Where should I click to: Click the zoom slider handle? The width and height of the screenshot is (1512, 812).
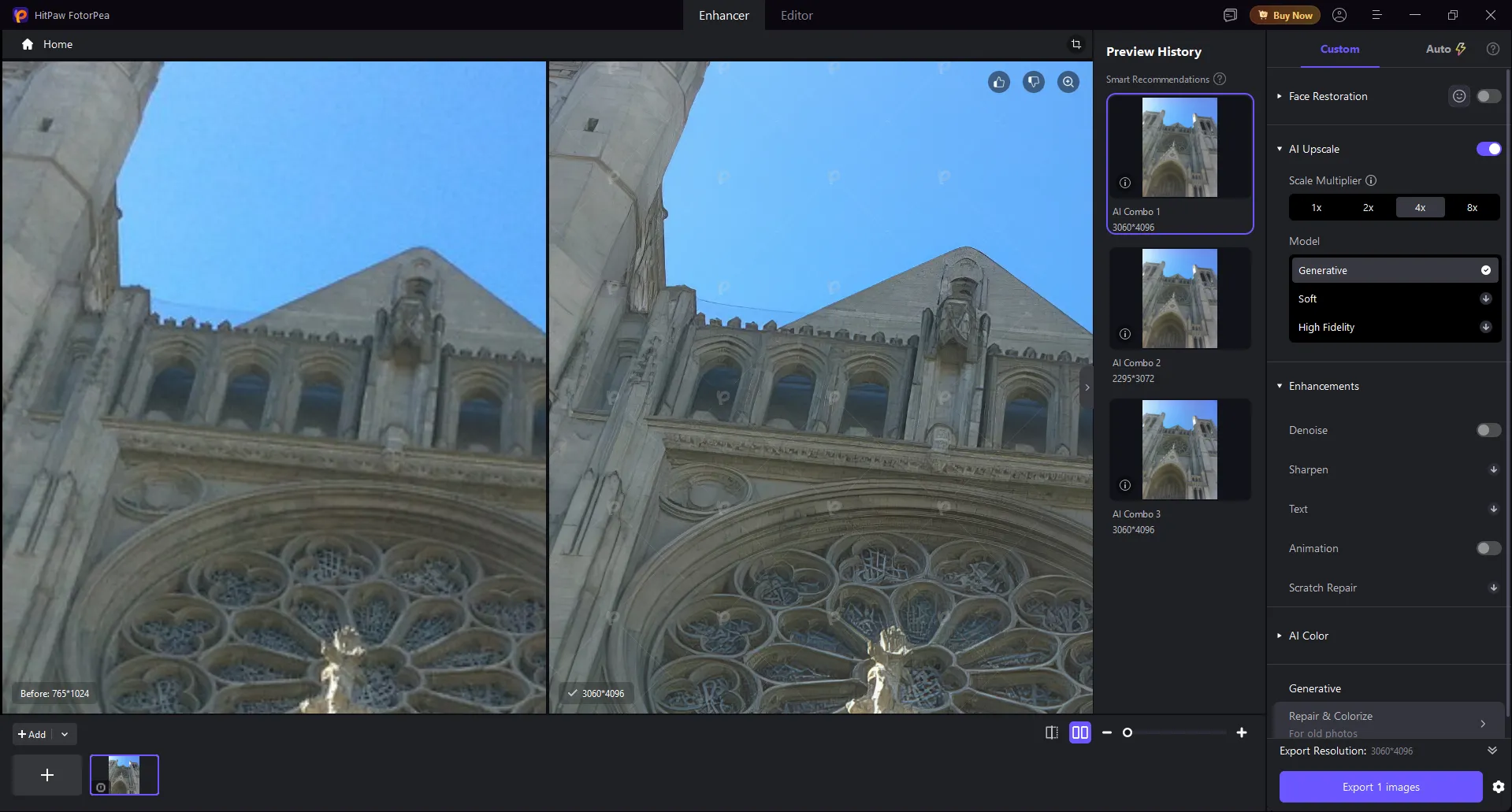[1127, 732]
